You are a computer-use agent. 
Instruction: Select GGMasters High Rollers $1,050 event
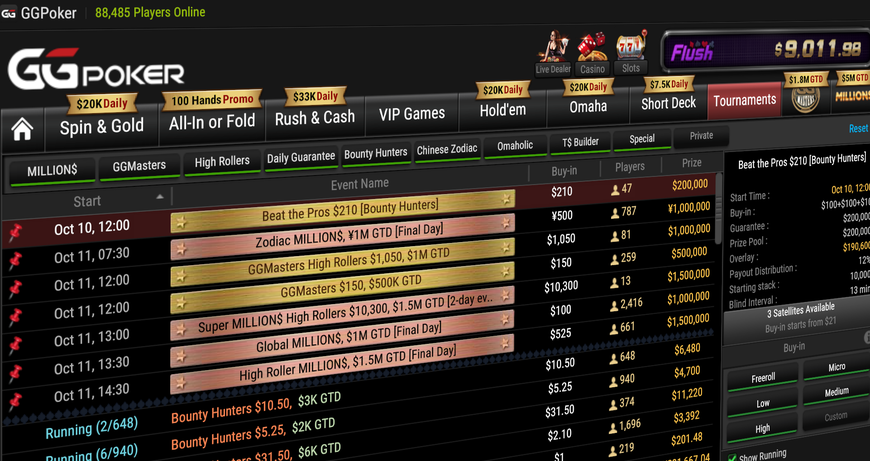pyautogui.click(x=343, y=262)
